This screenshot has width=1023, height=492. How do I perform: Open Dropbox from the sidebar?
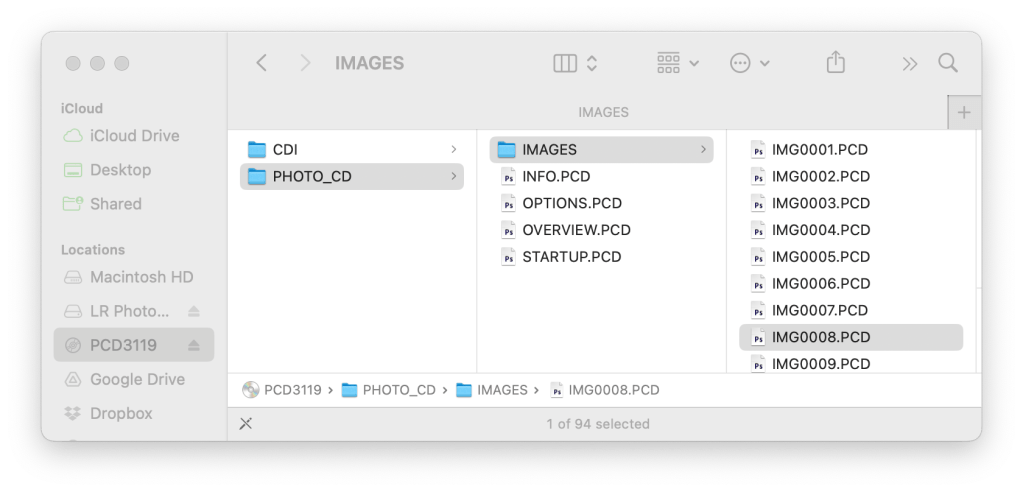coord(121,414)
